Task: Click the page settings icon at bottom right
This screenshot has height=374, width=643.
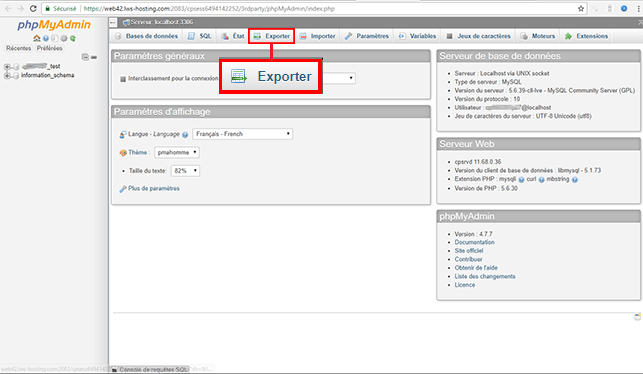Action: [637, 316]
